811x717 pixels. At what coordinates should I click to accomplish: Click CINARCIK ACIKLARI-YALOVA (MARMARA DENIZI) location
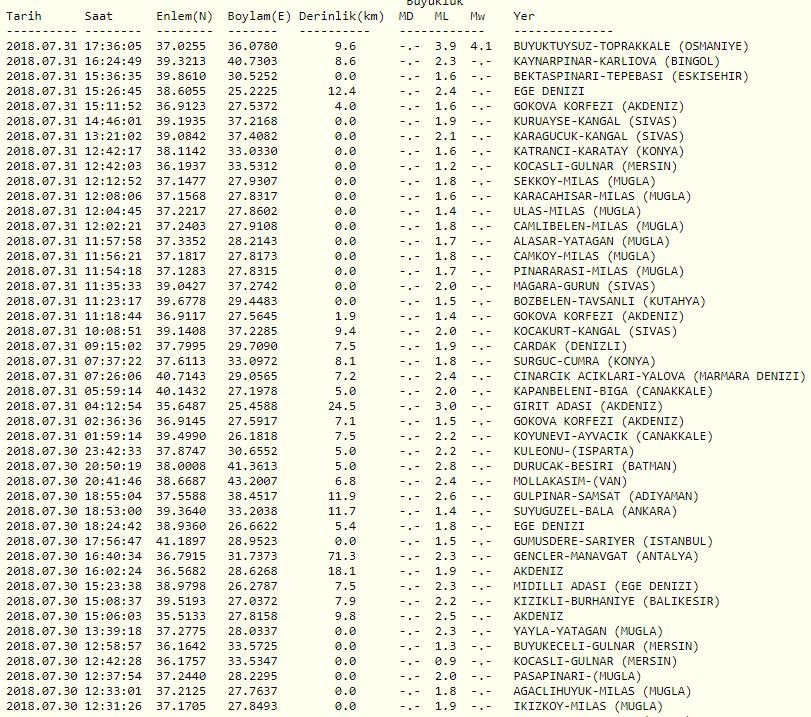tap(658, 377)
